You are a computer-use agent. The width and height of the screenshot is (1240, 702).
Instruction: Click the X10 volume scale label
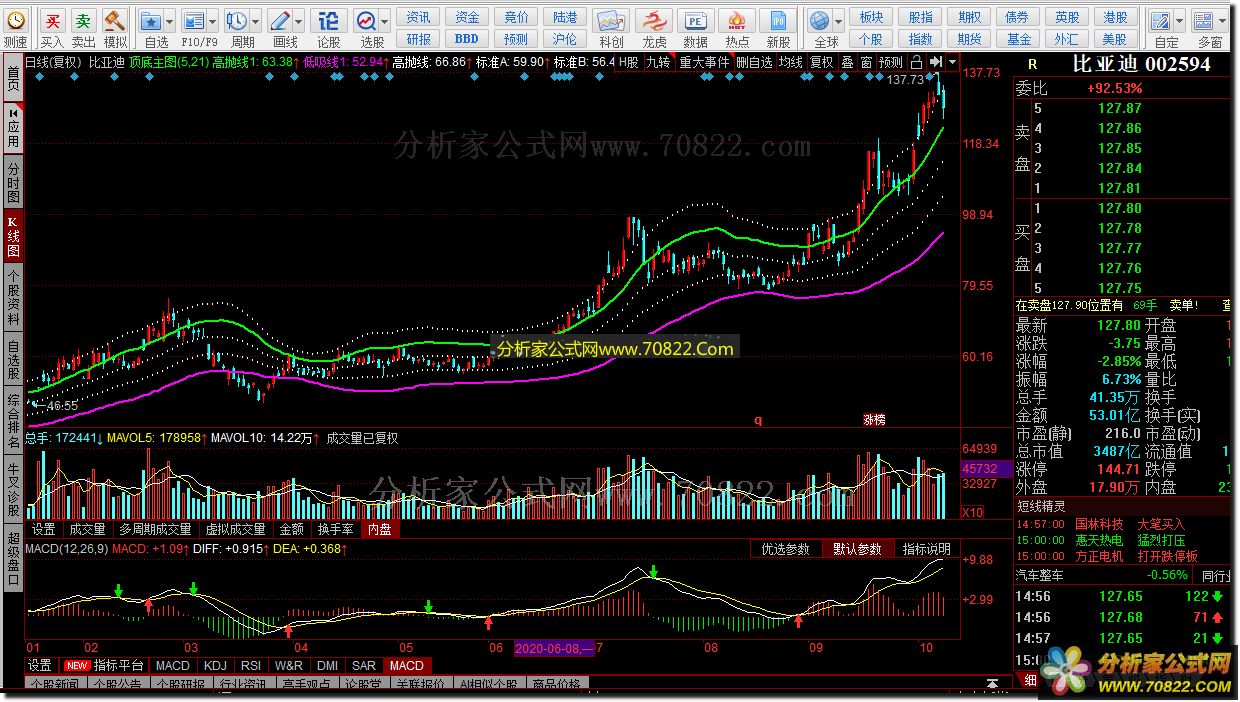[971, 513]
